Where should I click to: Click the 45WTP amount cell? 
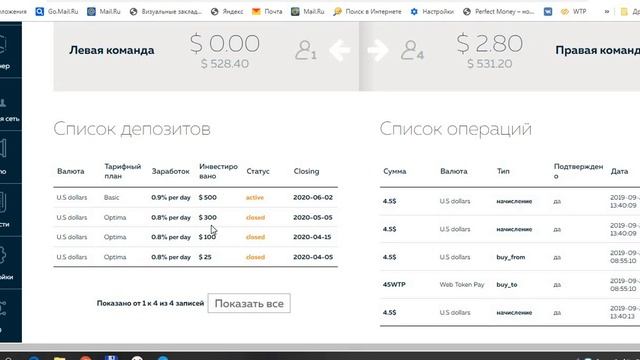(394, 284)
